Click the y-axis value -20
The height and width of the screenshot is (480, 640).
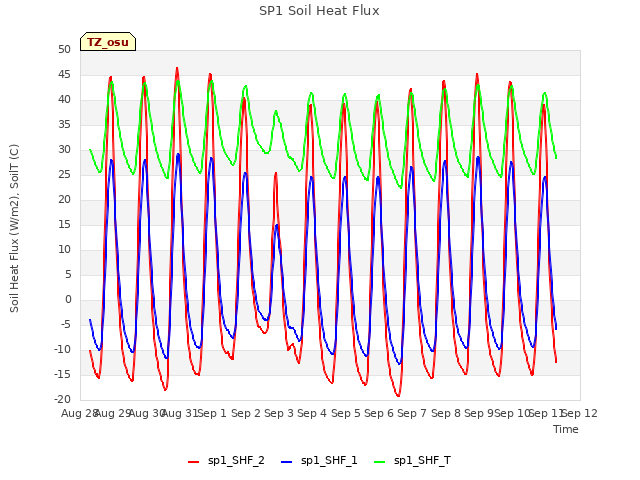[x=62, y=400]
